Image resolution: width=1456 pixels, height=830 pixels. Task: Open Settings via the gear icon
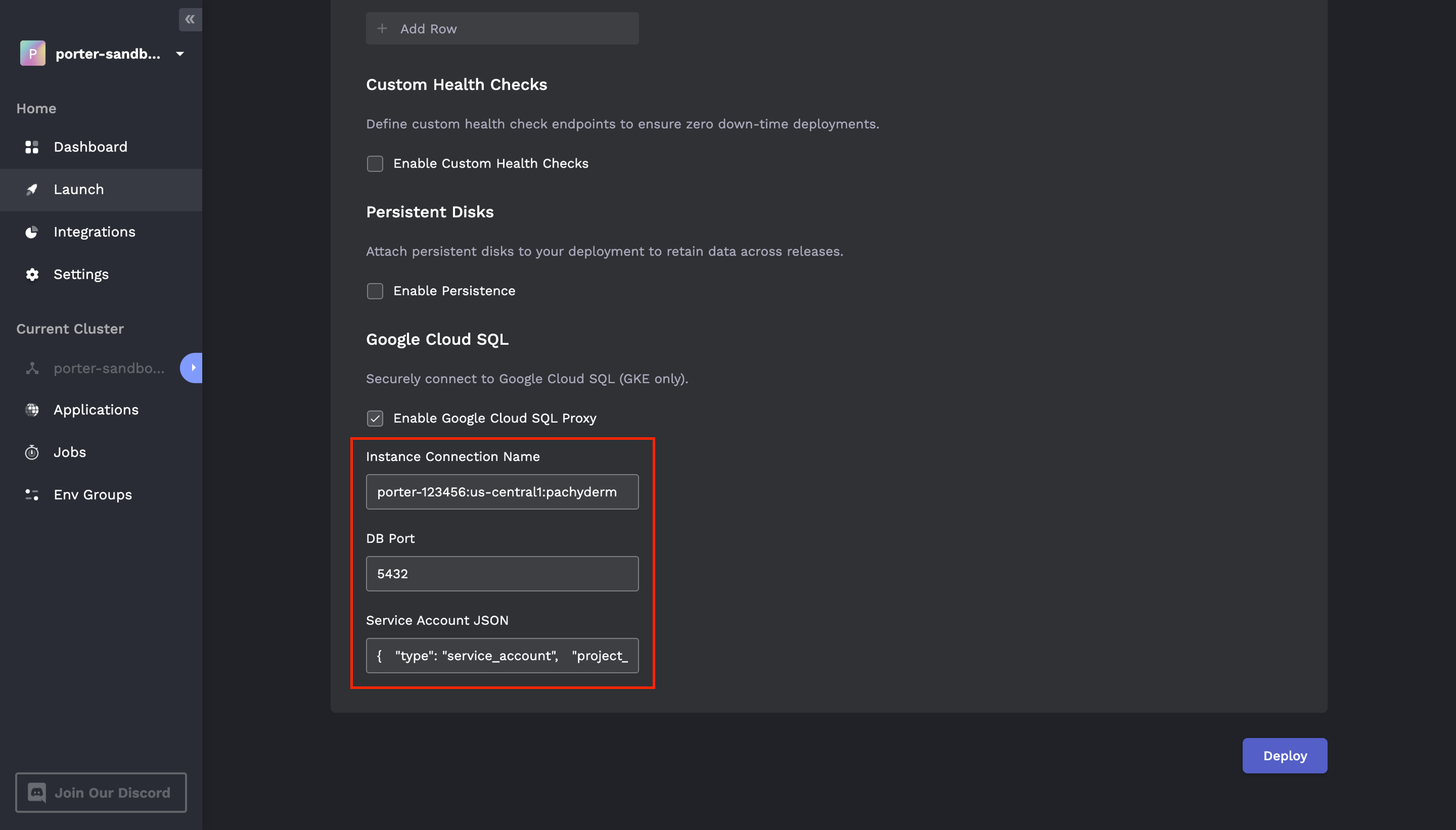(32, 274)
